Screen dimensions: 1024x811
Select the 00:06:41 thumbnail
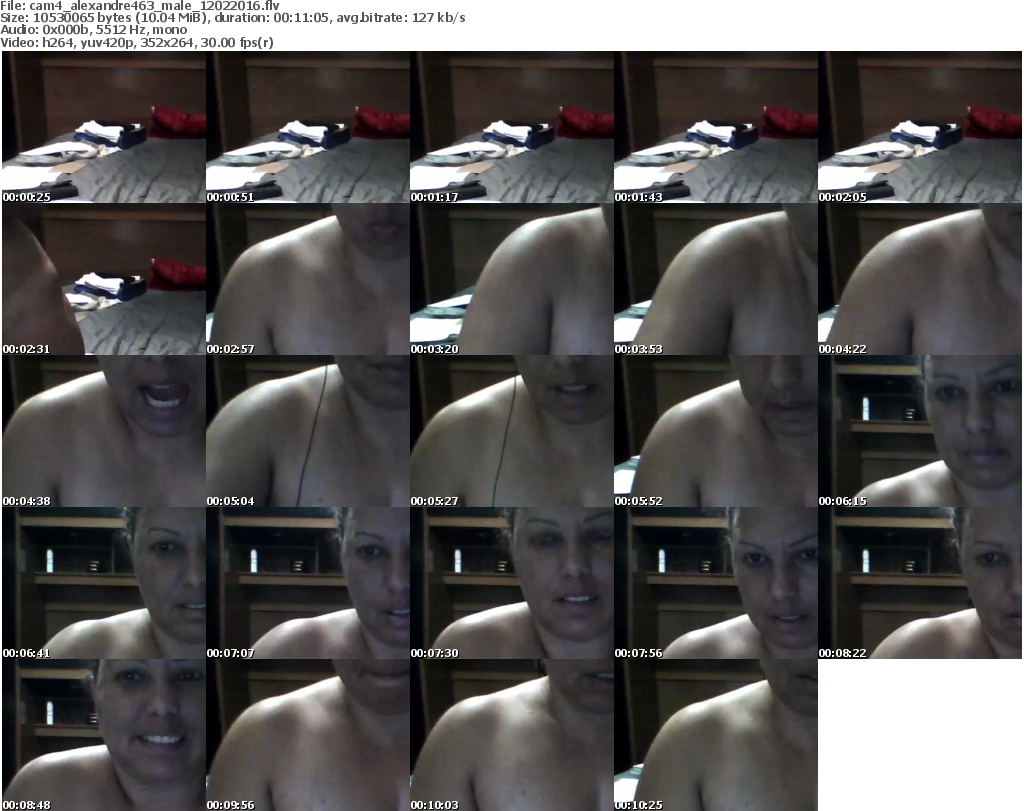(104, 583)
